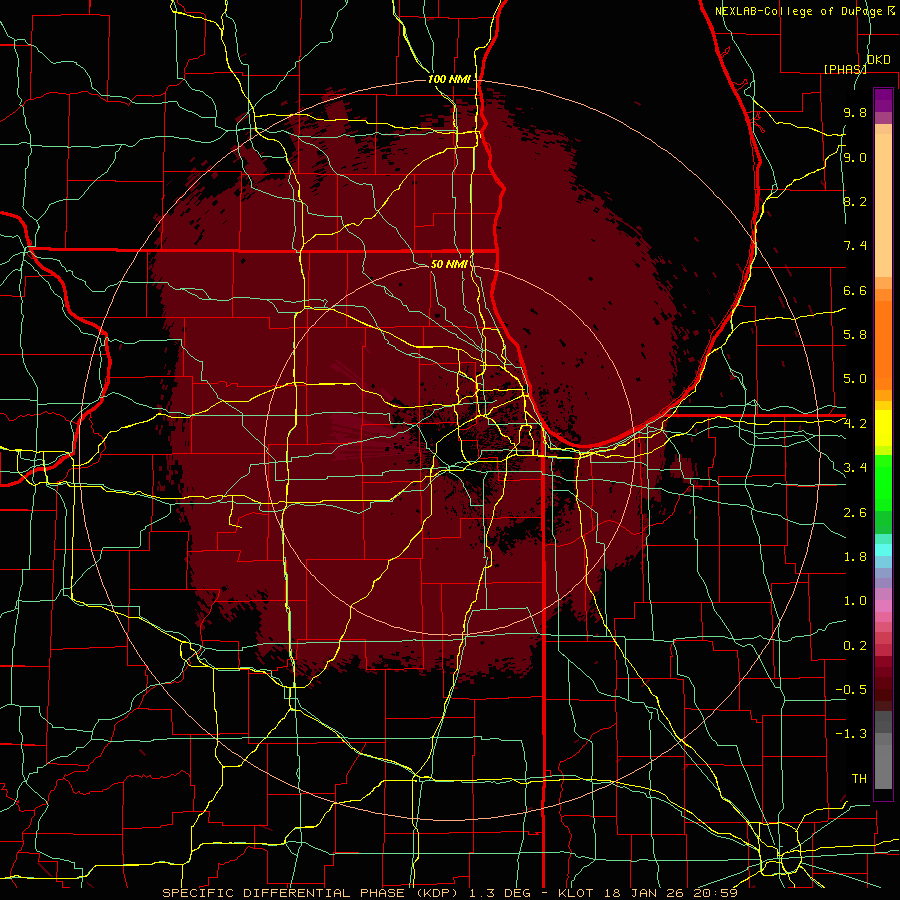Click the 3.4 legend value
Screen dimensions: 900x900
point(855,468)
